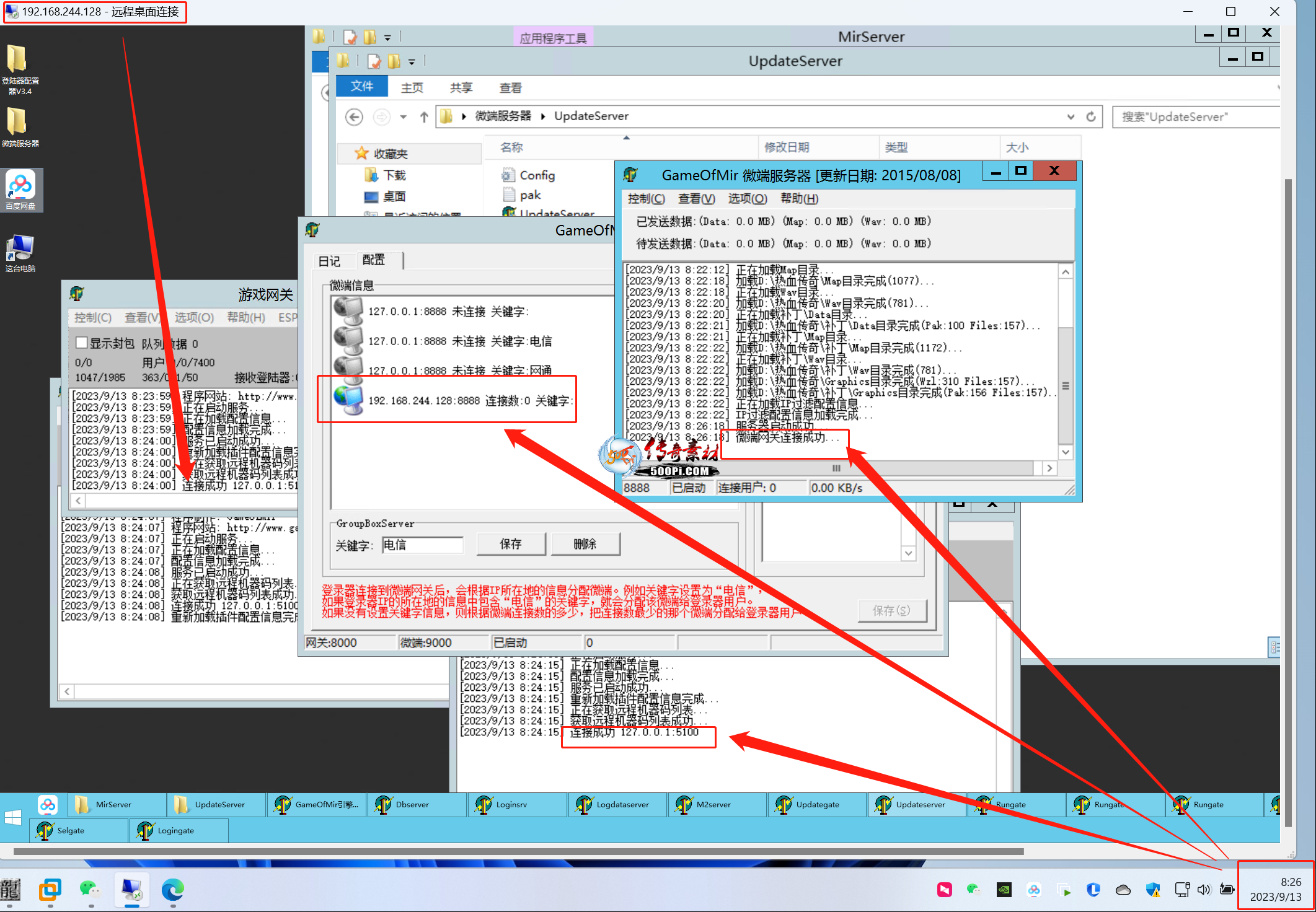Open UpdateServer quick access toolbar customize dropdown
Image resolution: width=1316 pixels, height=912 pixels.
(x=412, y=61)
